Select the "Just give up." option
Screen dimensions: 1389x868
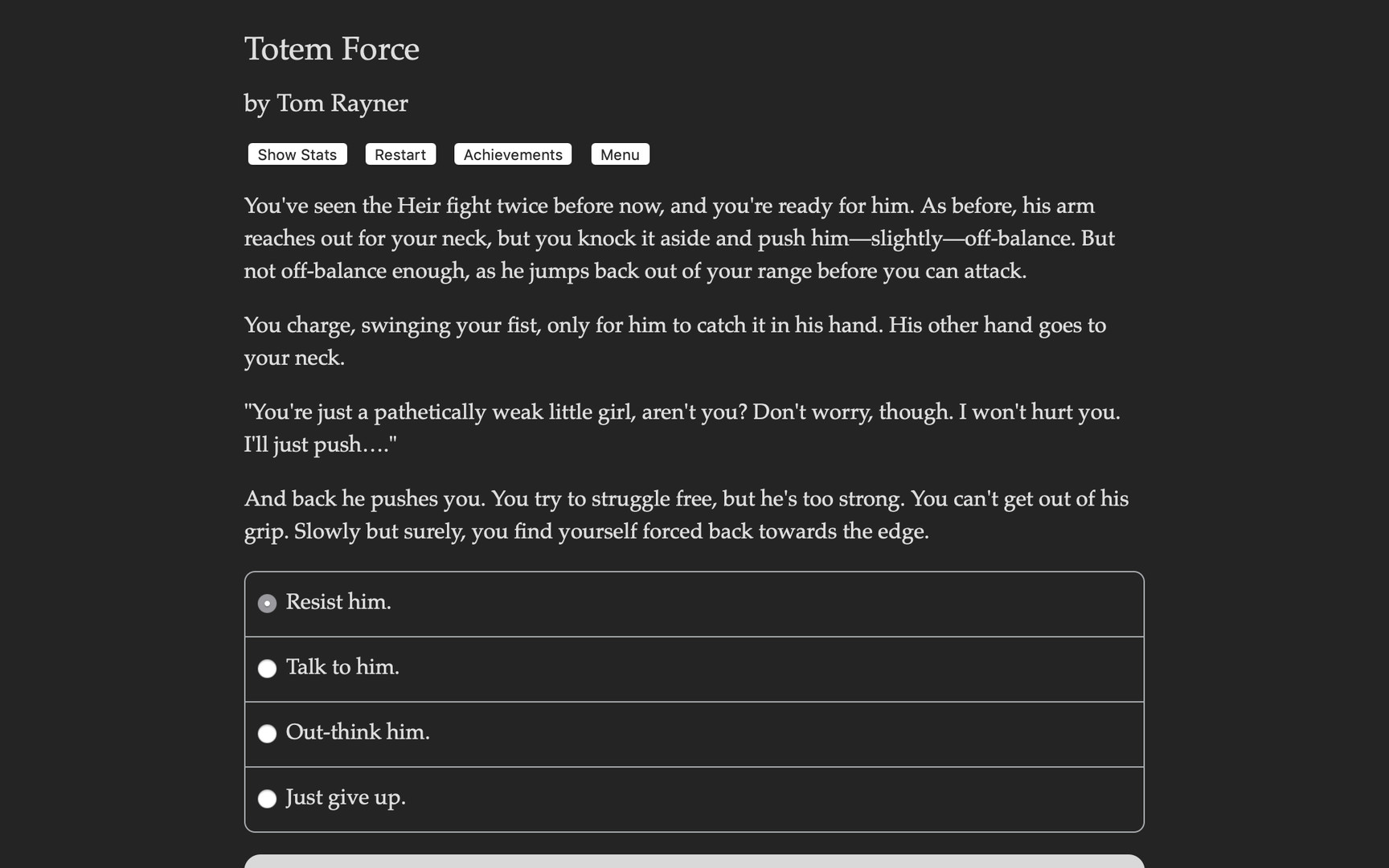pos(267,798)
